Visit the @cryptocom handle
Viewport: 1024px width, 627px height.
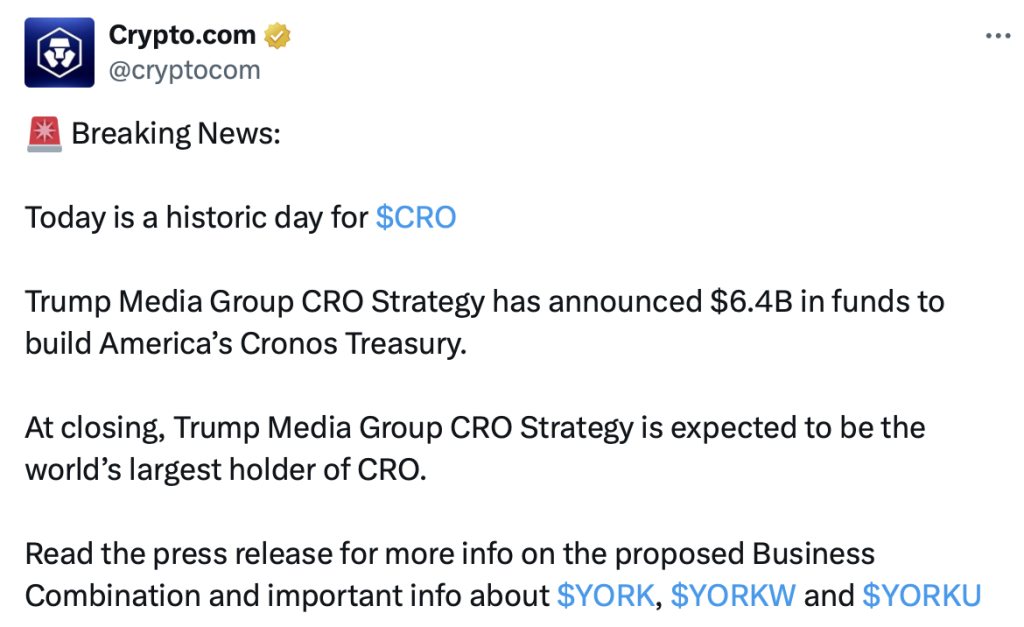184,71
